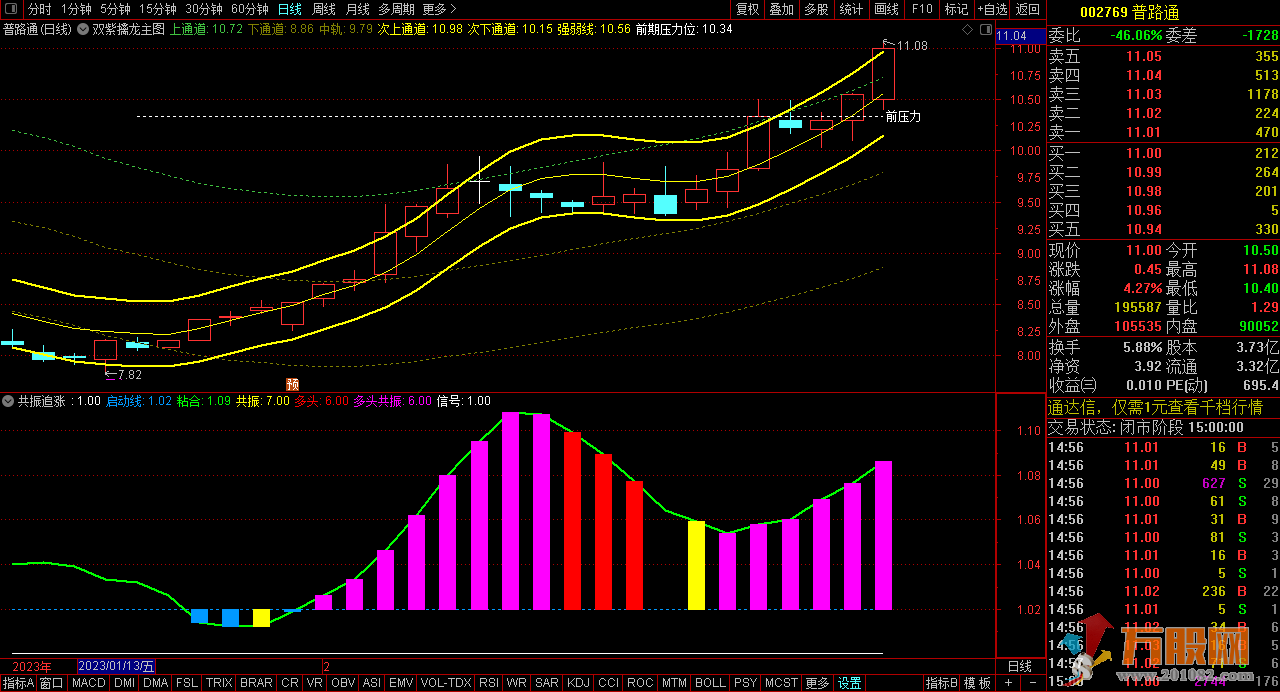The image size is (1280, 692).
Task: Apply the CR indicator
Action: [x=290, y=683]
